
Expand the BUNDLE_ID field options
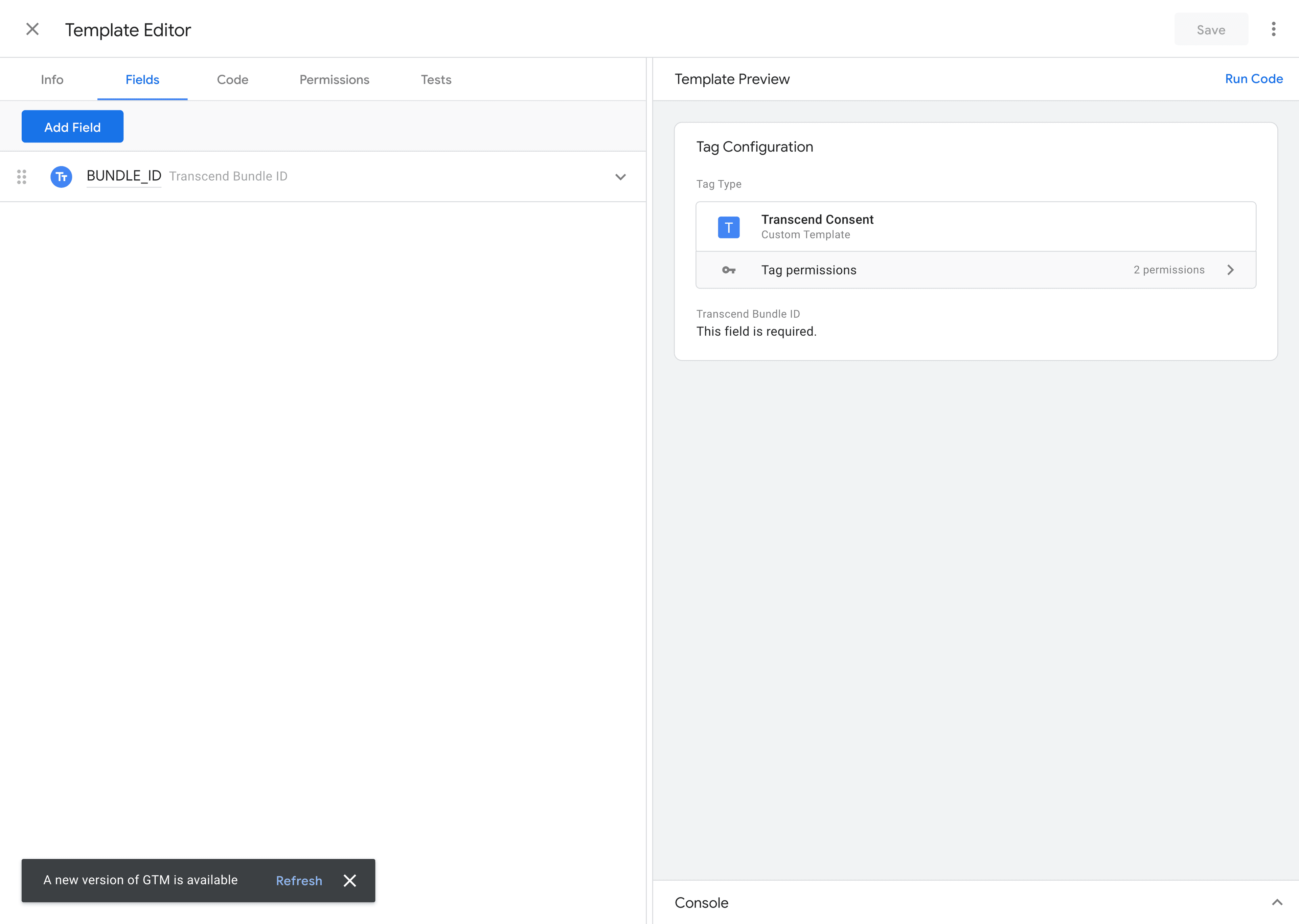(x=620, y=176)
